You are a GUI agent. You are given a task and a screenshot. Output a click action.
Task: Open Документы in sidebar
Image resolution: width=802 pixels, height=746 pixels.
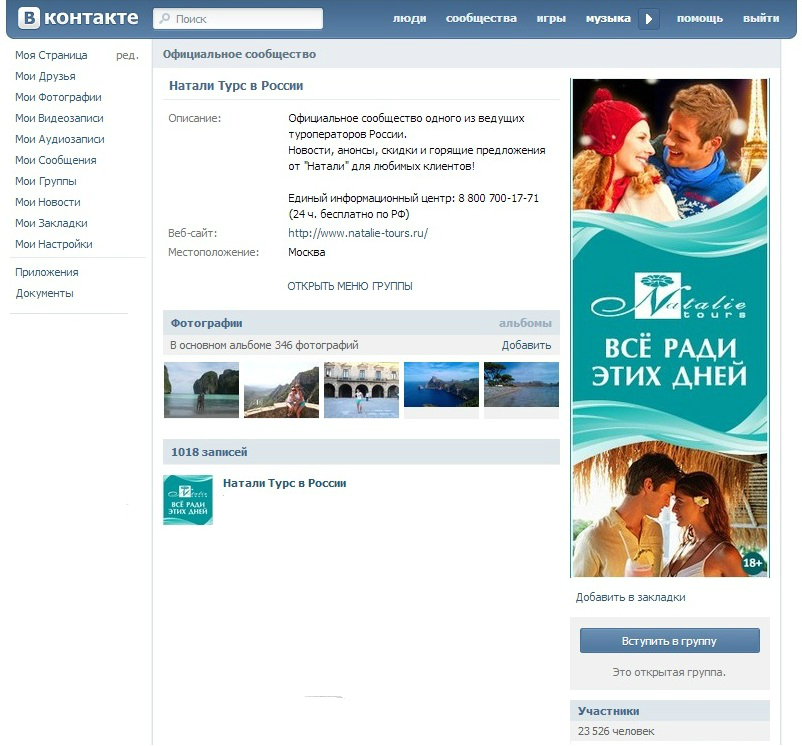coord(44,293)
